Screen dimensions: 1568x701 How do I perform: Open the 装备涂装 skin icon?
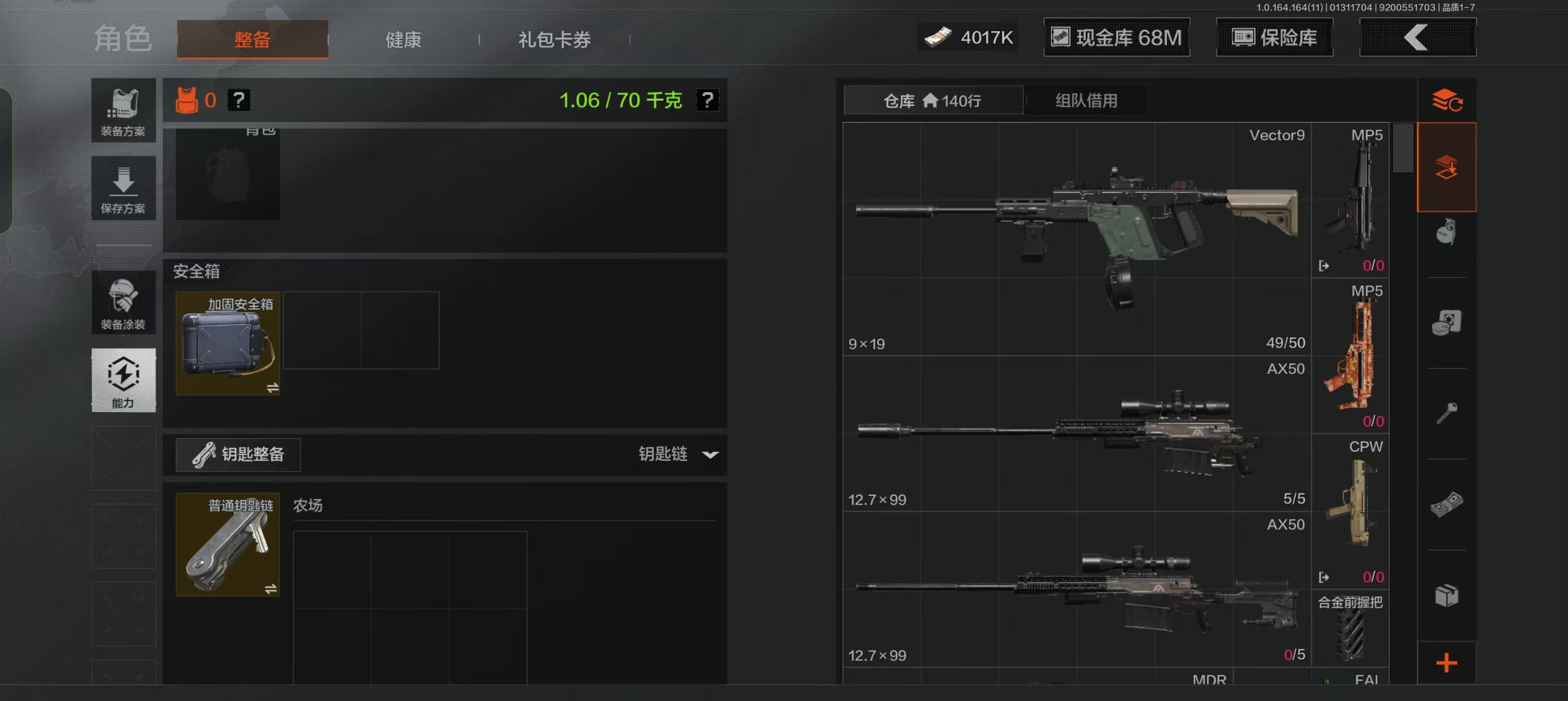point(123,303)
